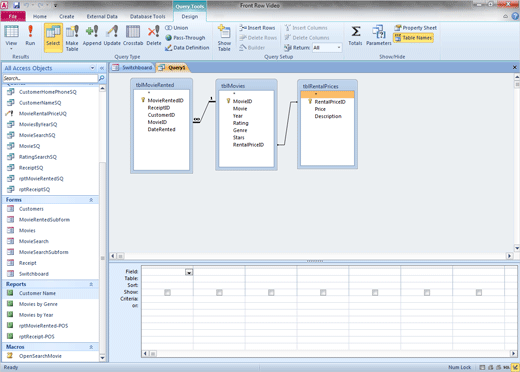Click Delete Columns in Query Setup
The height and width of the screenshot is (372, 520).
[x=307, y=38]
